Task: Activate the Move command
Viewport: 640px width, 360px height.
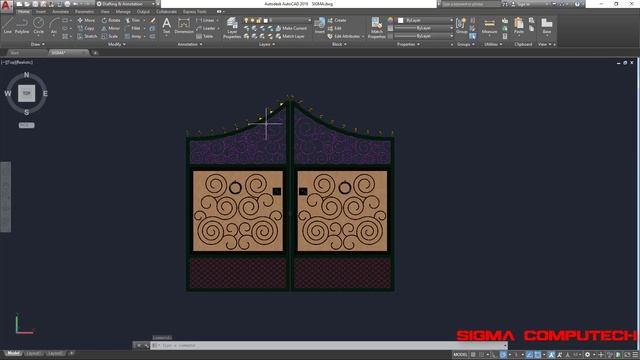Action: (x=86, y=20)
